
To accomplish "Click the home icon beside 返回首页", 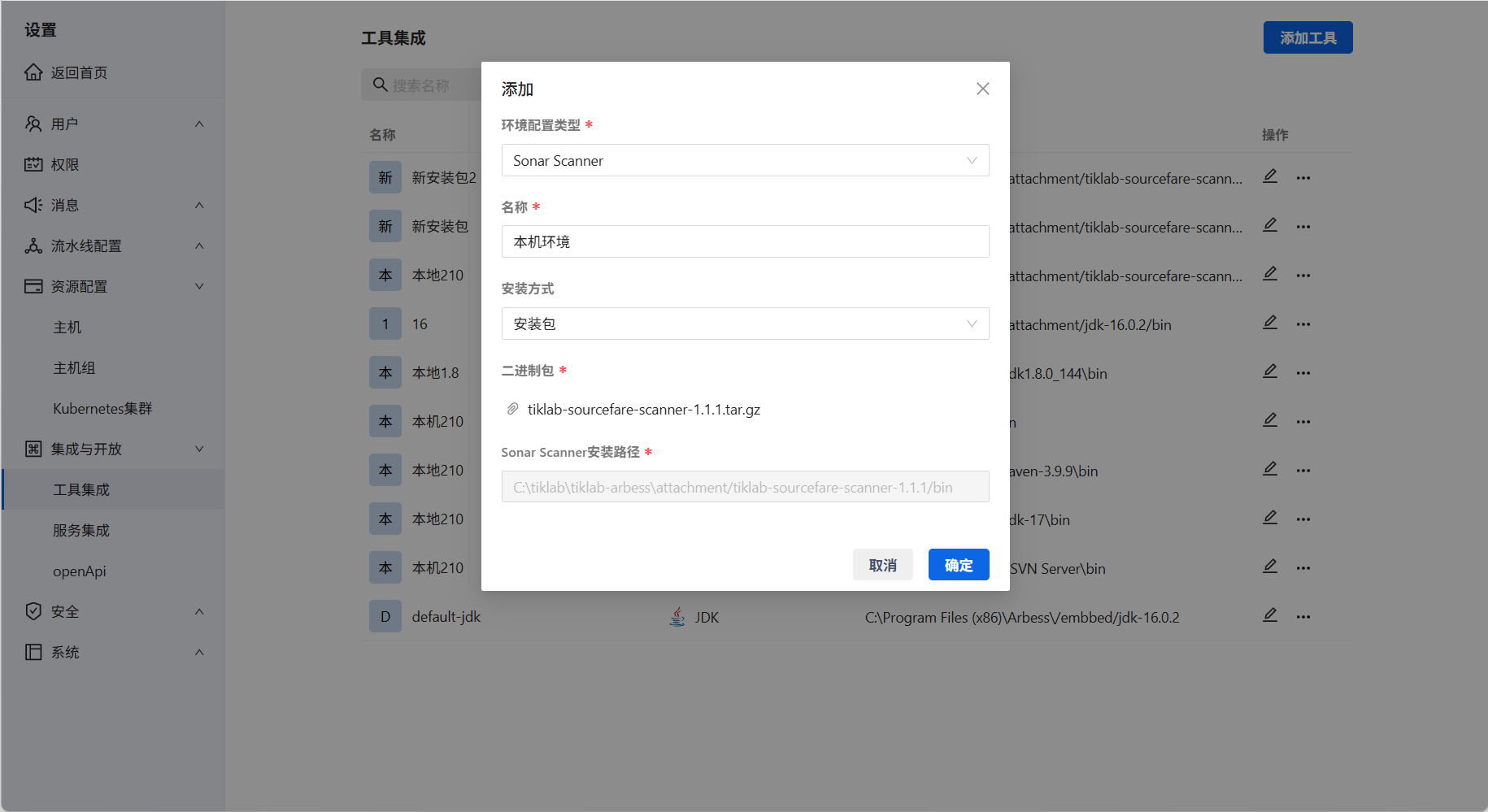I will pyautogui.click(x=33, y=72).
